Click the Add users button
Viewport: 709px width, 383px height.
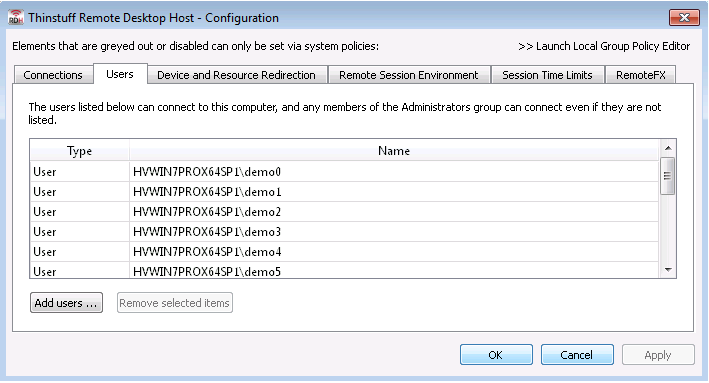(66, 303)
